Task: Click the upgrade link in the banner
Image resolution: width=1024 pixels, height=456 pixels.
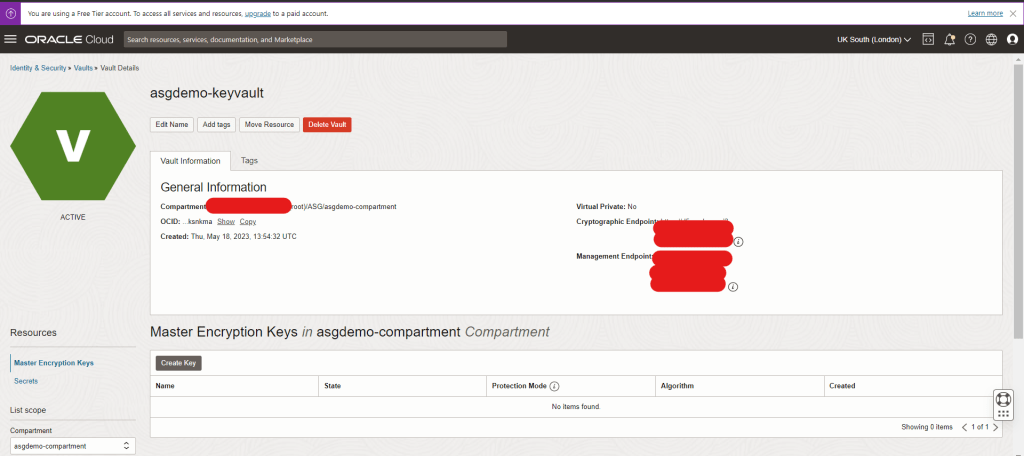Action: [259, 14]
